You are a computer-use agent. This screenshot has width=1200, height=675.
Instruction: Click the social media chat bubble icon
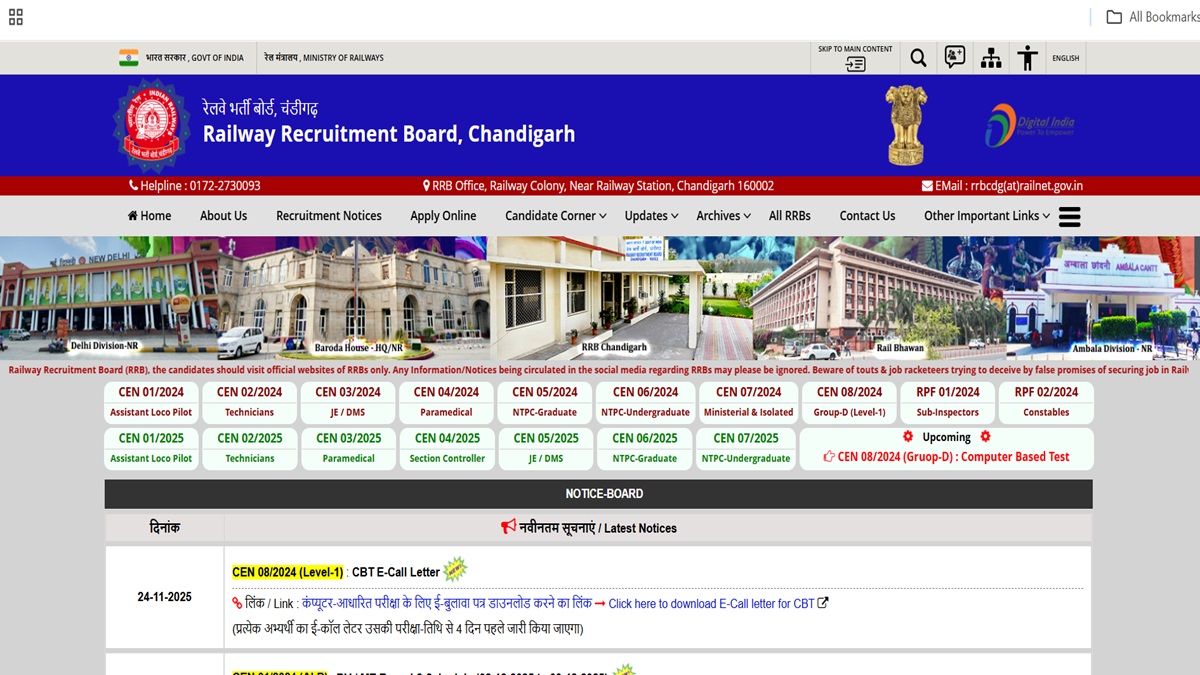click(x=955, y=57)
